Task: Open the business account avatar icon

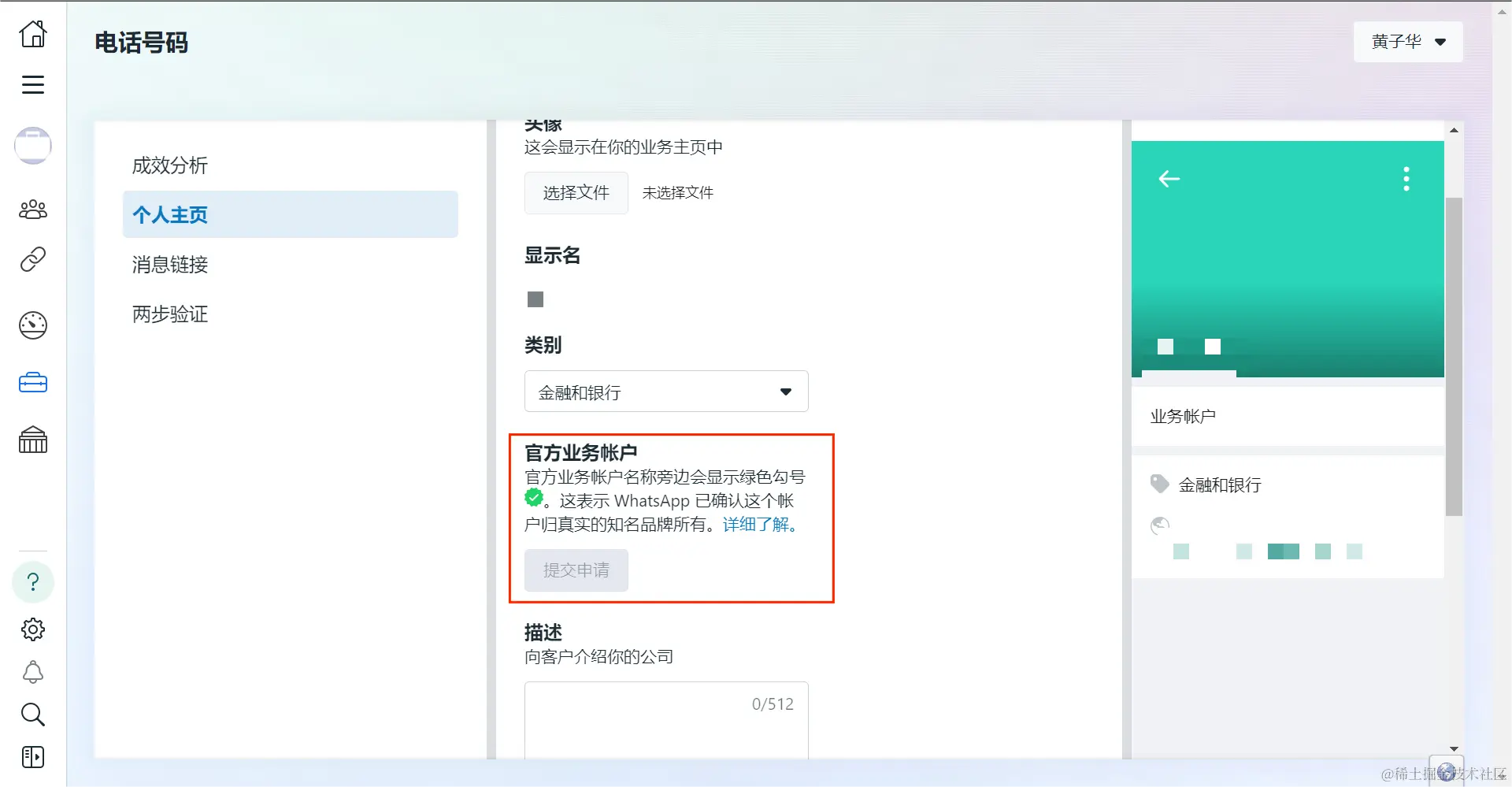Action: 33,146
